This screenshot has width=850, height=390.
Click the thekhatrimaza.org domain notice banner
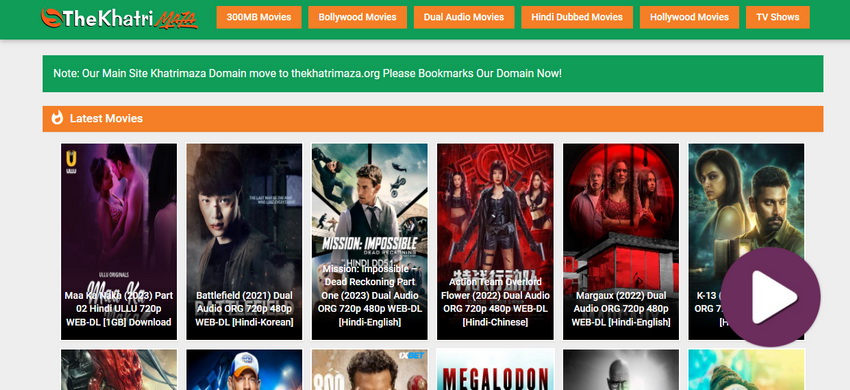433,73
